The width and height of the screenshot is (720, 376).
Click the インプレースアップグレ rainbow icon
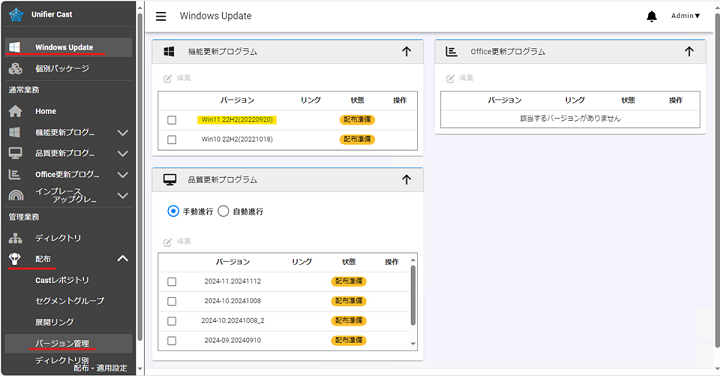(16, 196)
